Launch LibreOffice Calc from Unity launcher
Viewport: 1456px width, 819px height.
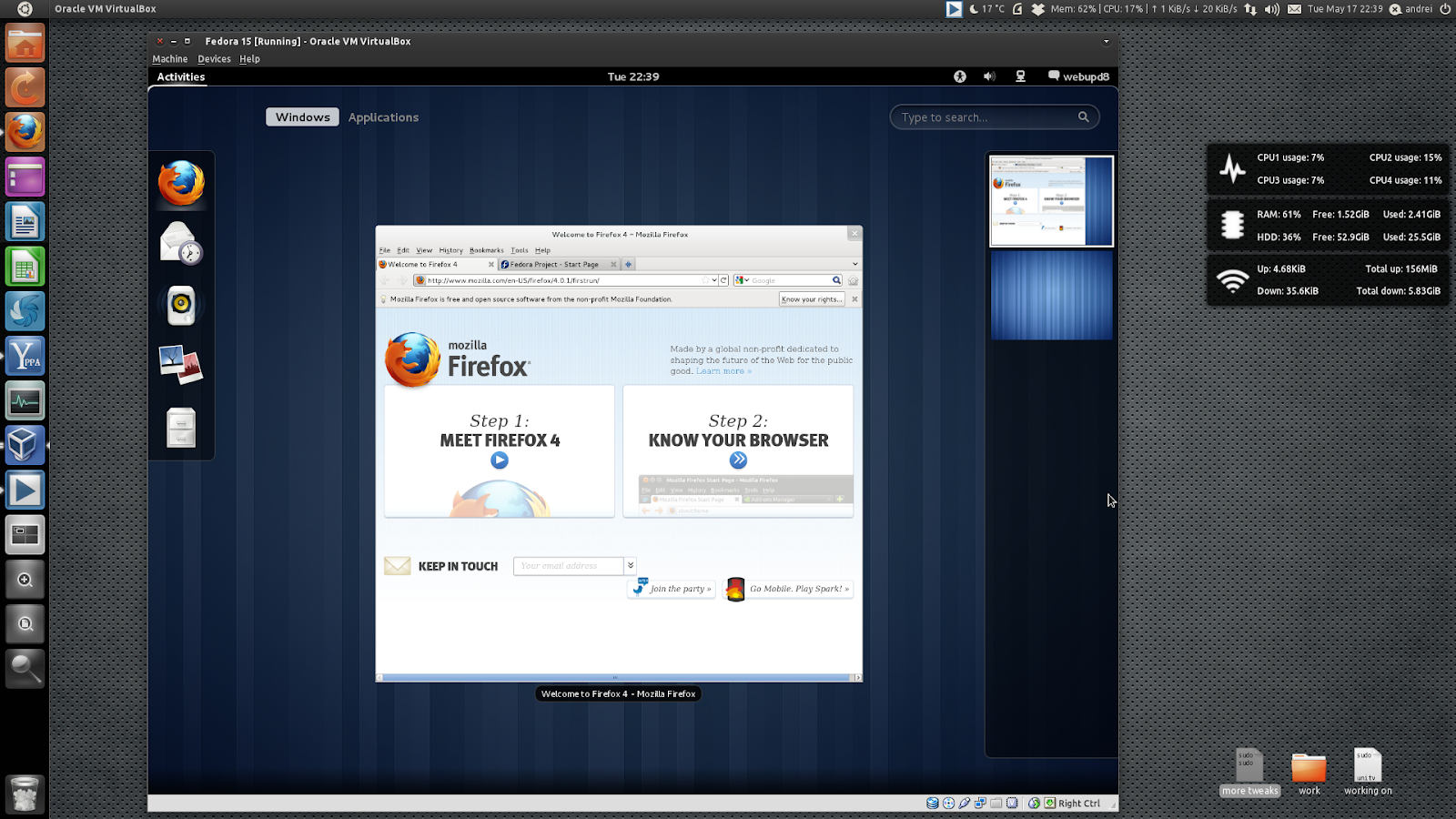tap(25, 267)
